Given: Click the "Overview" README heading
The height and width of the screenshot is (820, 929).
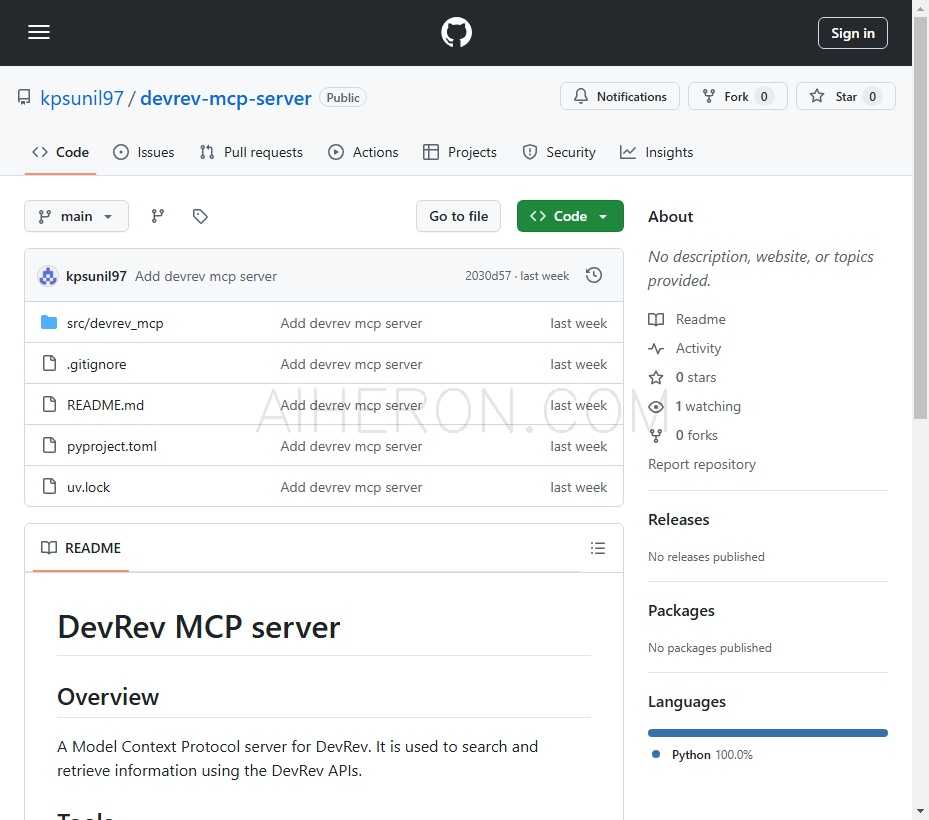Looking at the screenshot, I should click(x=108, y=697).
